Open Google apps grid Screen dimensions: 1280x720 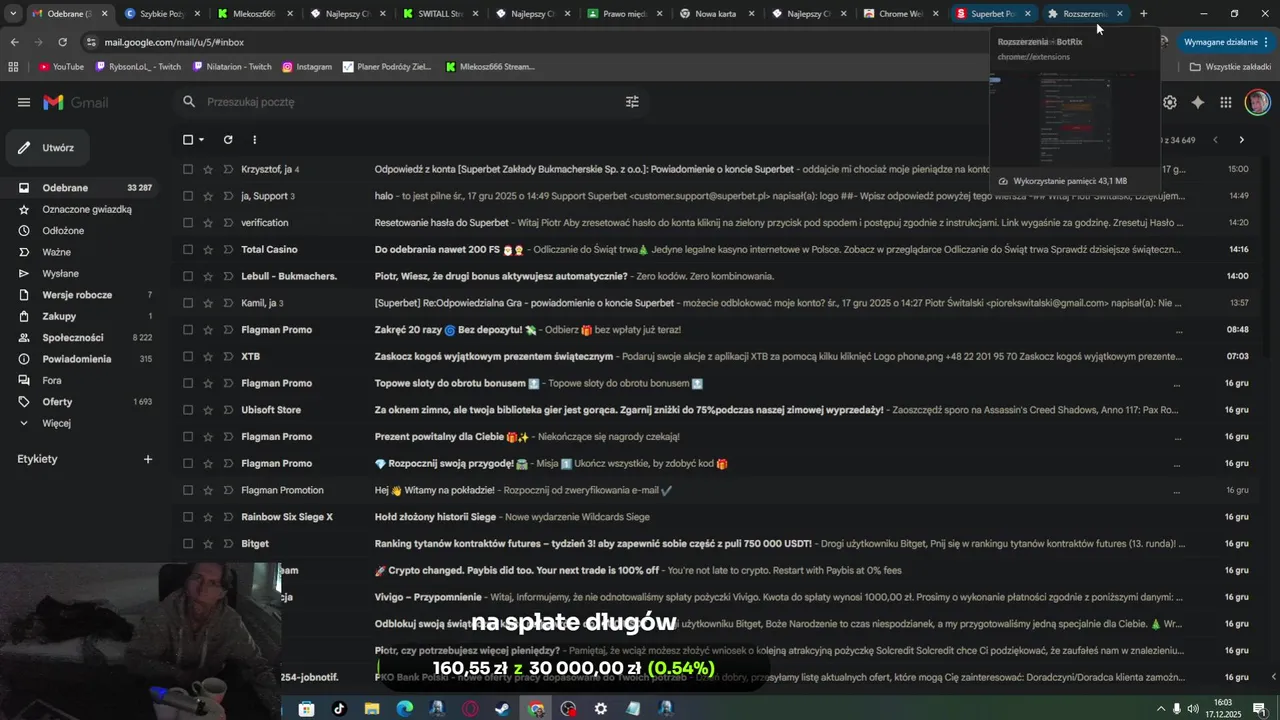point(1226,102)
